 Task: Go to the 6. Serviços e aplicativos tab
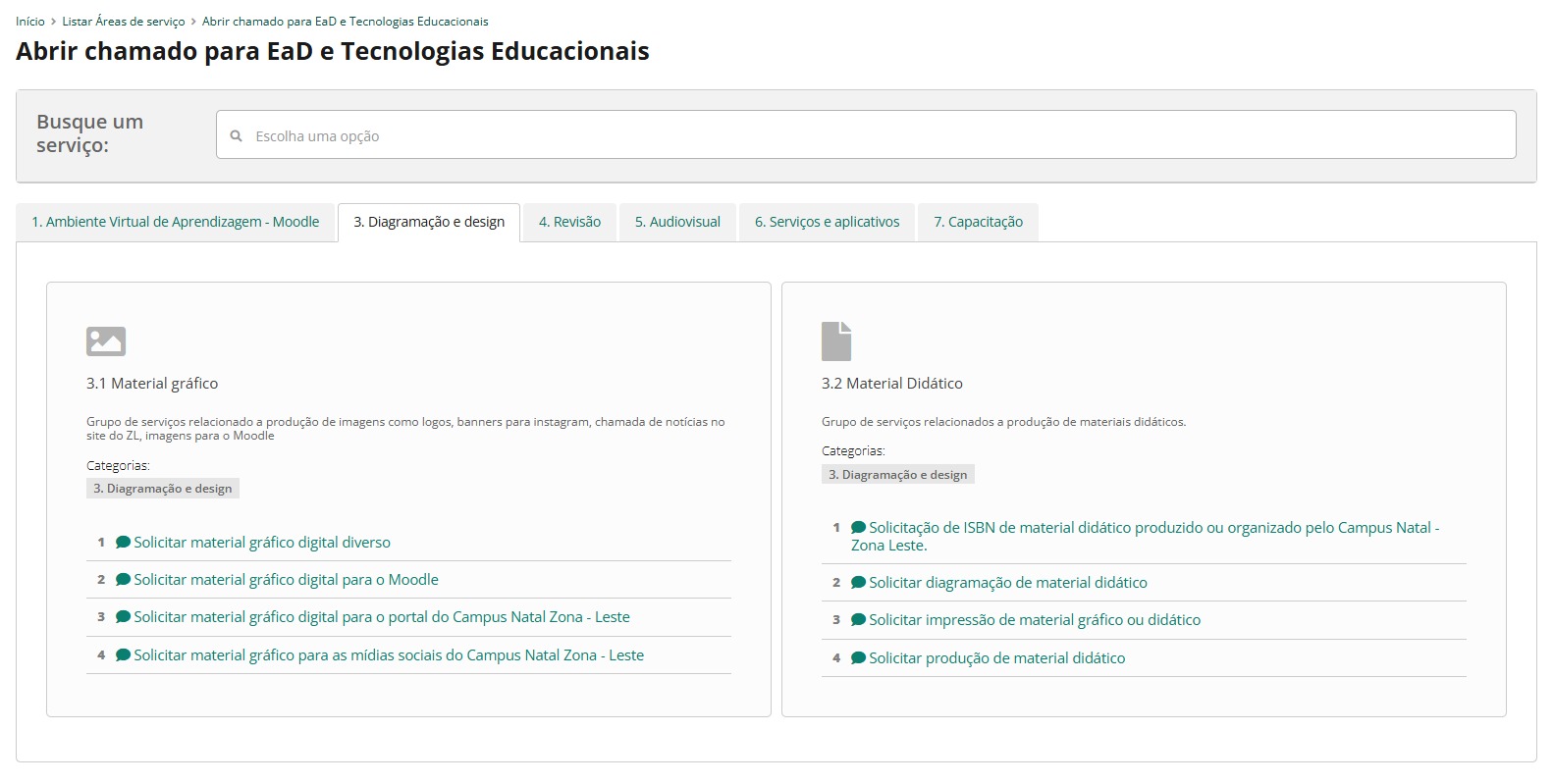coord(827,223)
